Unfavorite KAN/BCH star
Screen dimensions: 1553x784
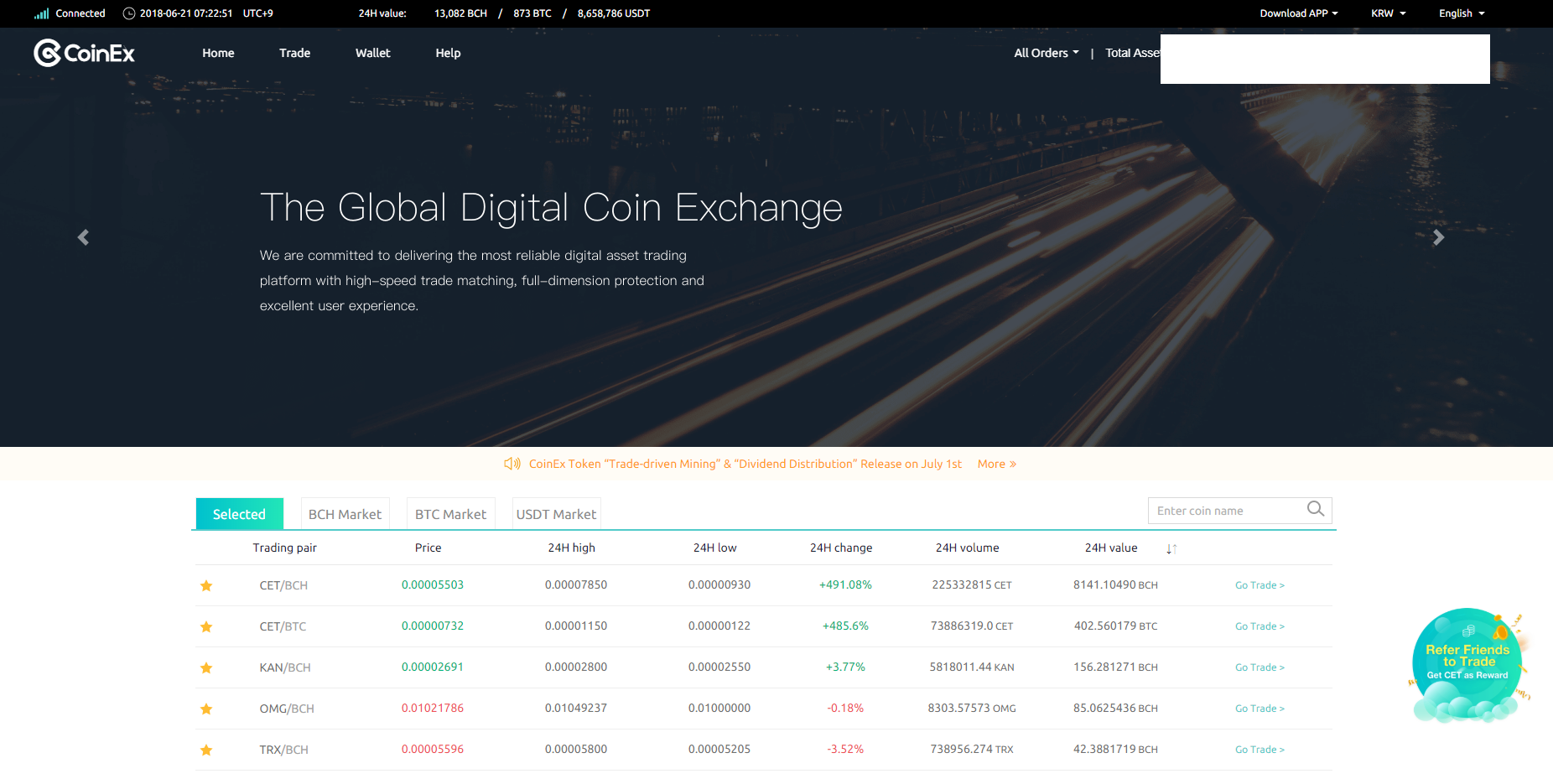[x=206, y=667]
